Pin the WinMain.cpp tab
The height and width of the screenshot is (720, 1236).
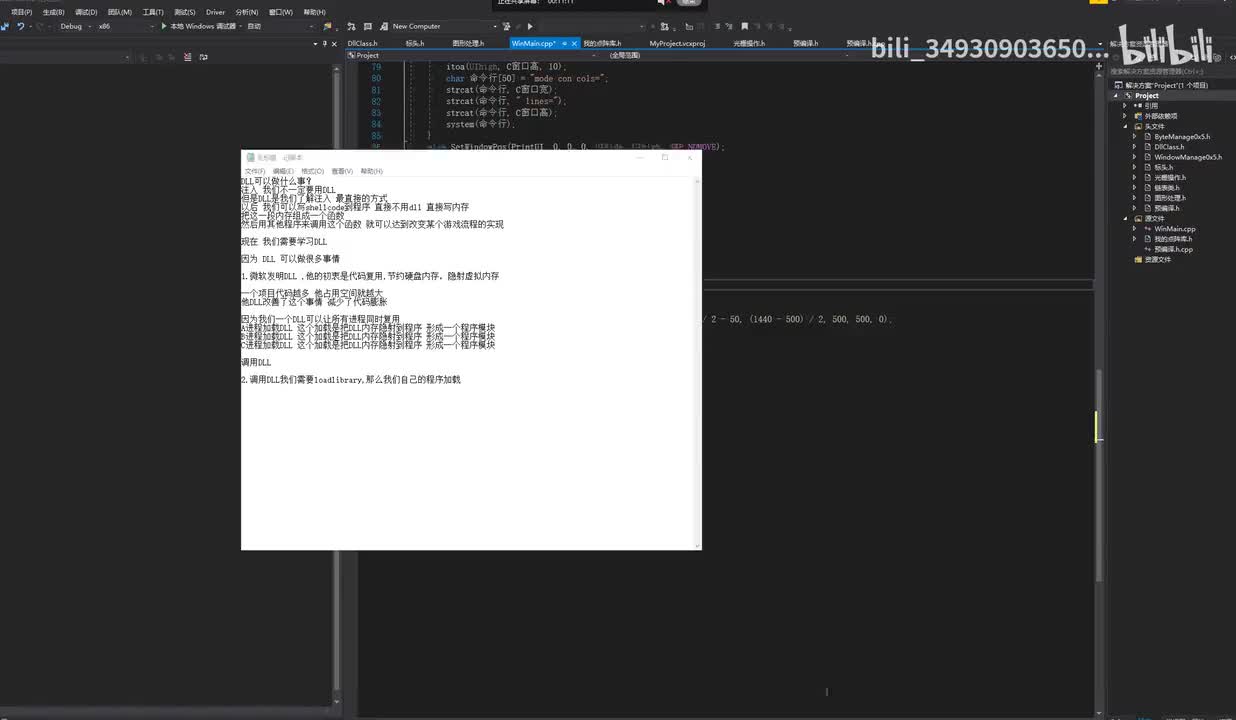pyautogui.click(x=565, y=44)
